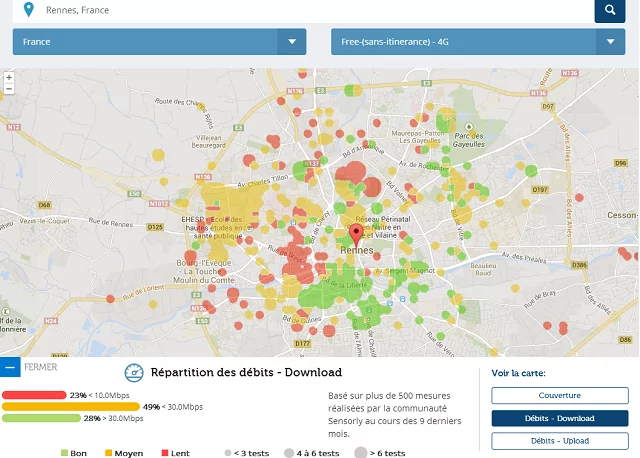This screenshot has width=640, height=458.
Task: Click the red 23% slow speed bar
Action: pyautogui.click(x=34, y=395)
